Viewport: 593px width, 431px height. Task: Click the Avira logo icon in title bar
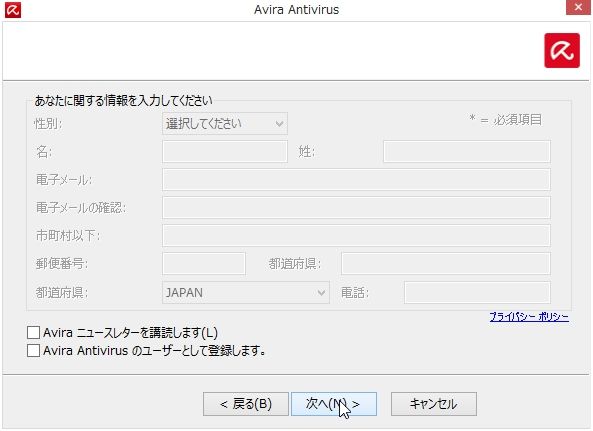pos(13,10)
